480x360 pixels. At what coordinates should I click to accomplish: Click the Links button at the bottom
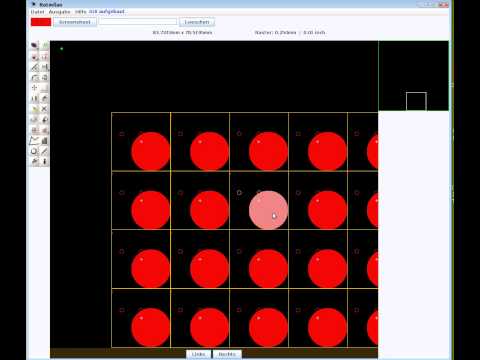(199, 354)
